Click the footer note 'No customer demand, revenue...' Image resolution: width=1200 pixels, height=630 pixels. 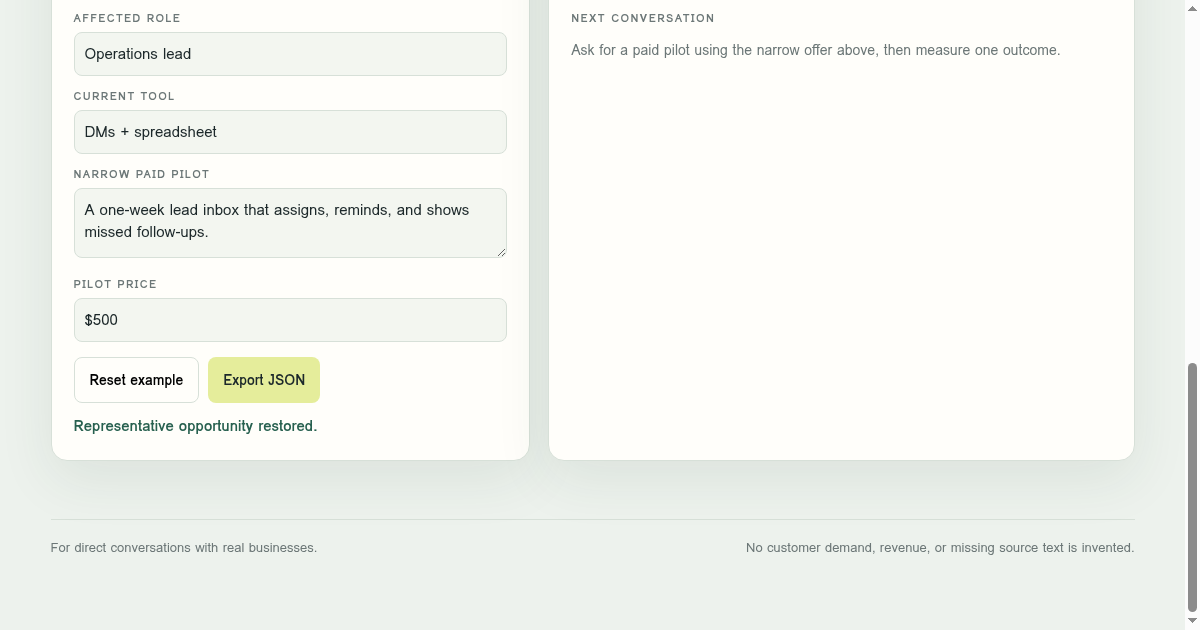(940, 548)
